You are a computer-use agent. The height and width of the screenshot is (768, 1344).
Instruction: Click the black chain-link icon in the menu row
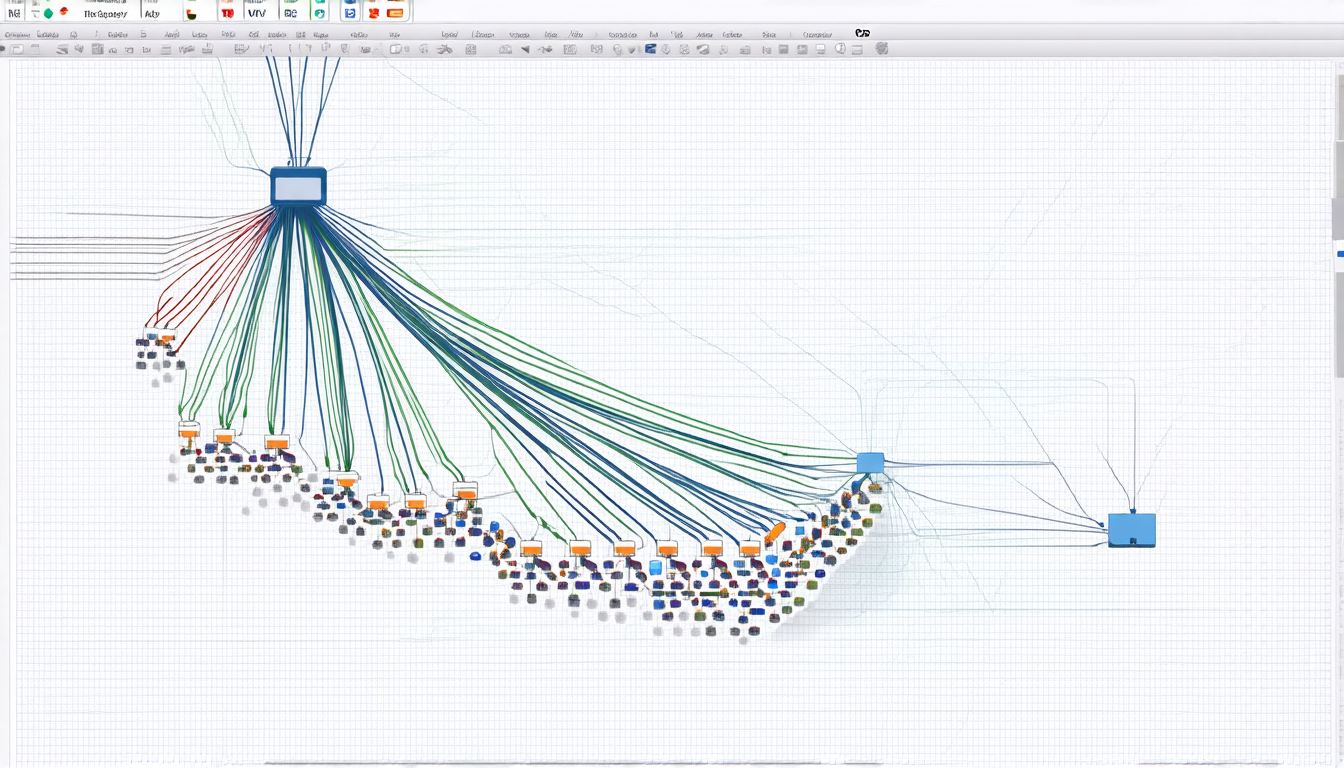(x=862, y=33)
